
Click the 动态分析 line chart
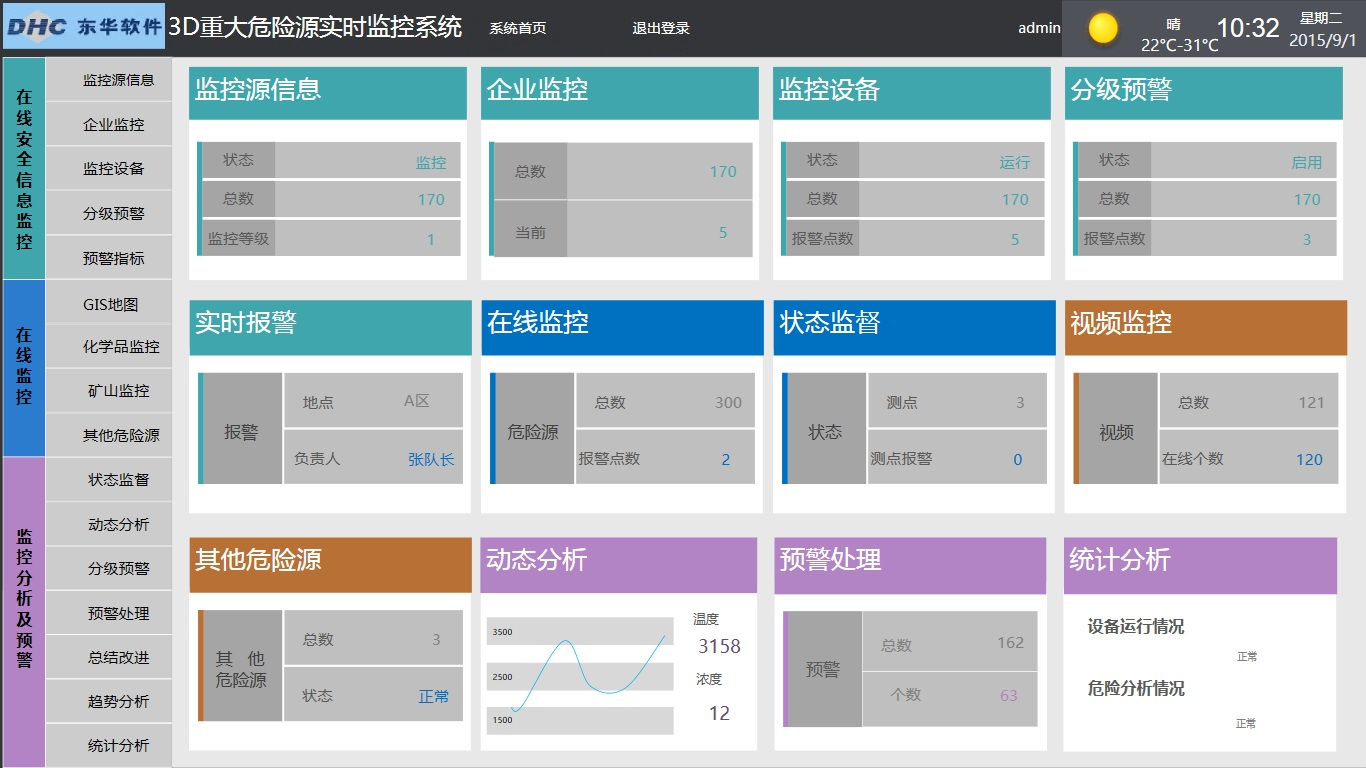pos(580,676)
